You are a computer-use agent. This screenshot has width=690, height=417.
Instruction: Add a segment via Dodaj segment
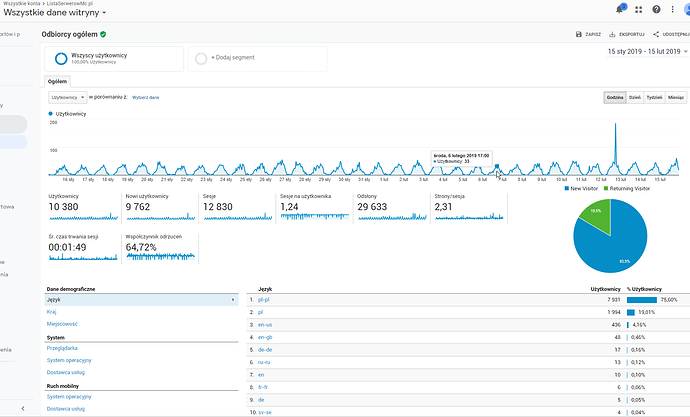pos(232,58)
